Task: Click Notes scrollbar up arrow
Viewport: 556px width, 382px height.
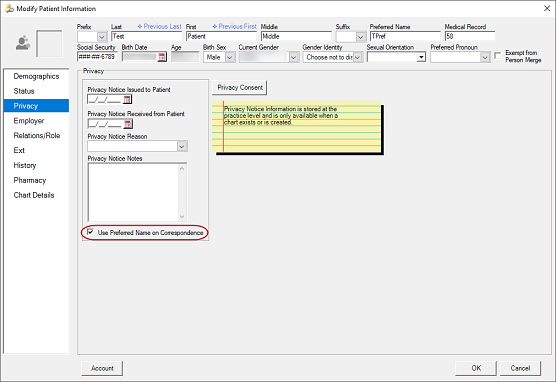Action: [182, 168]
